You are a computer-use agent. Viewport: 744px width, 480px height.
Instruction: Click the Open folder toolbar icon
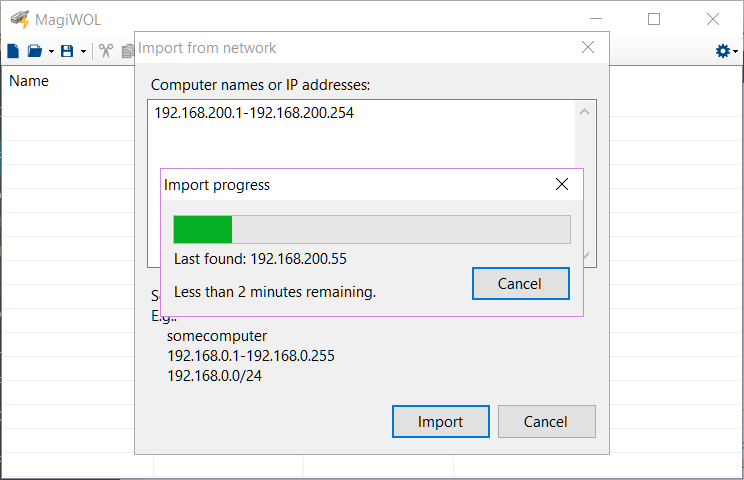click(34, 51)
